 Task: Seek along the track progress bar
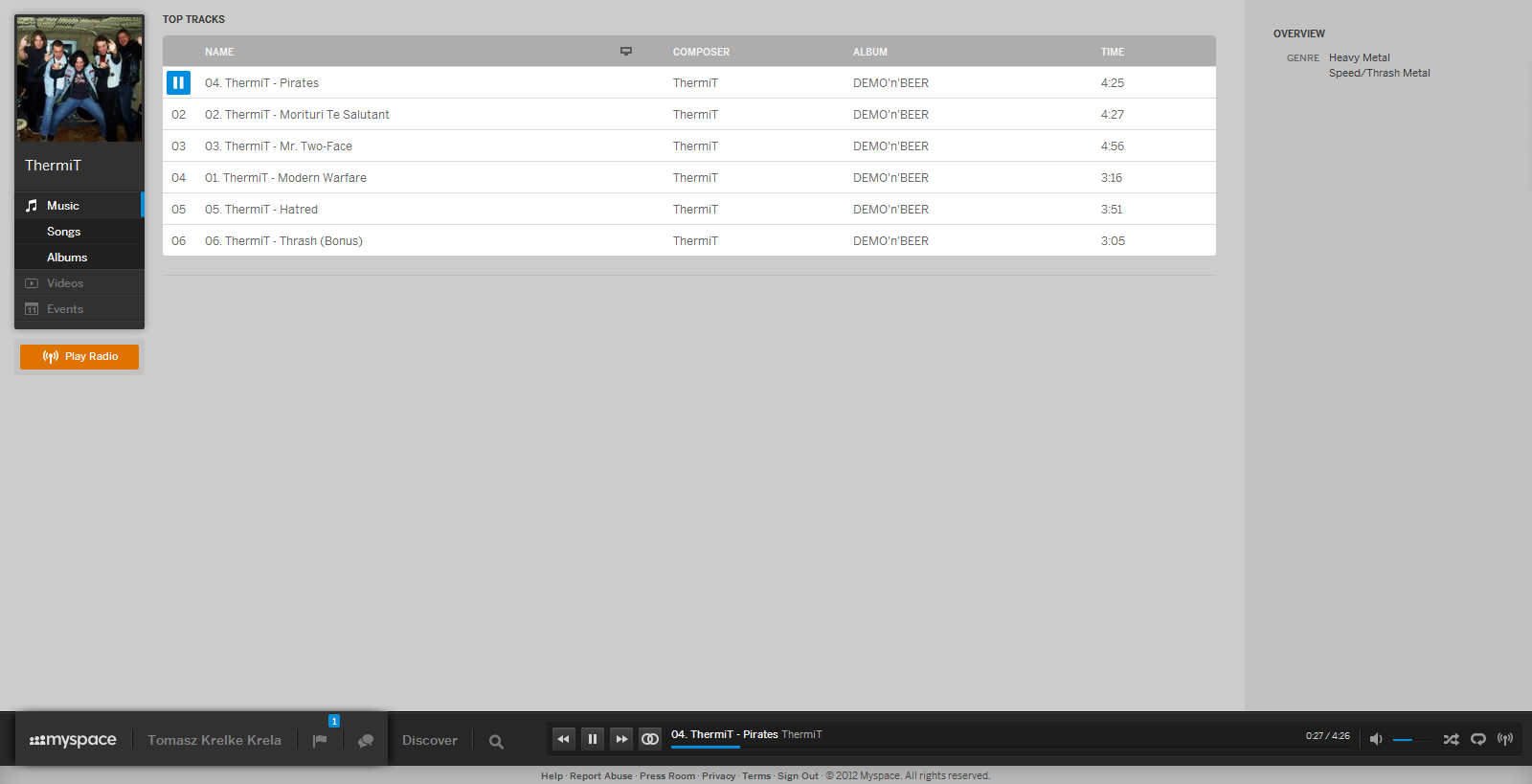coord(1010,747)
